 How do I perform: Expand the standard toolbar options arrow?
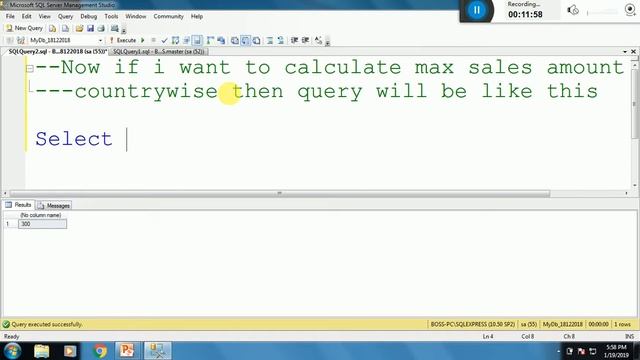[x=124, y=30]
